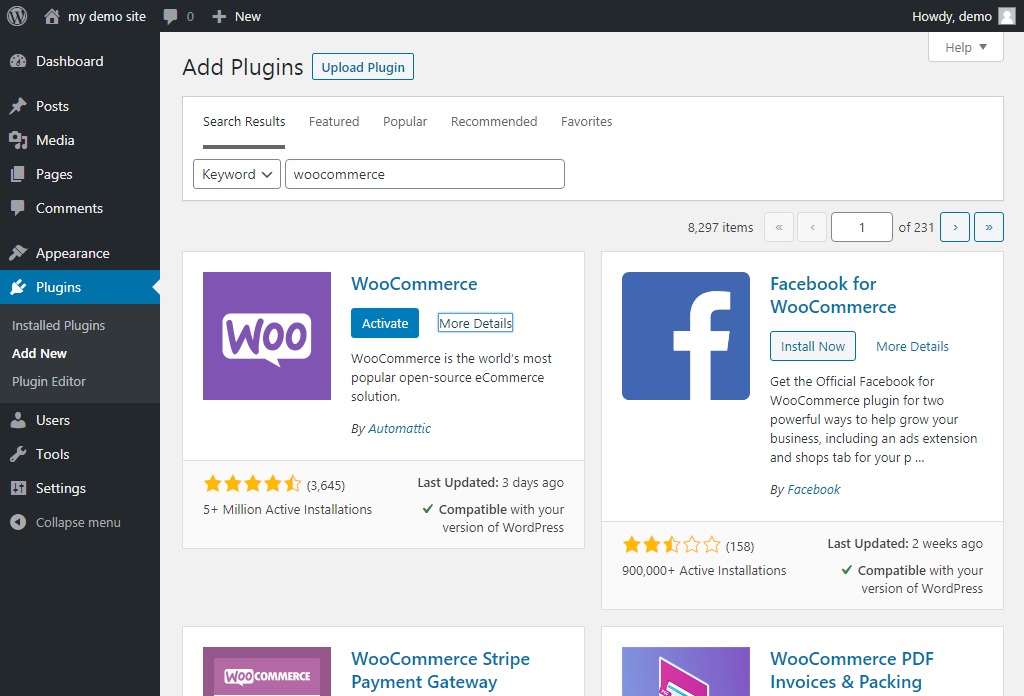Click the Settings sidebar icon
Screen dimensions: 1024x696
point(18,488)
